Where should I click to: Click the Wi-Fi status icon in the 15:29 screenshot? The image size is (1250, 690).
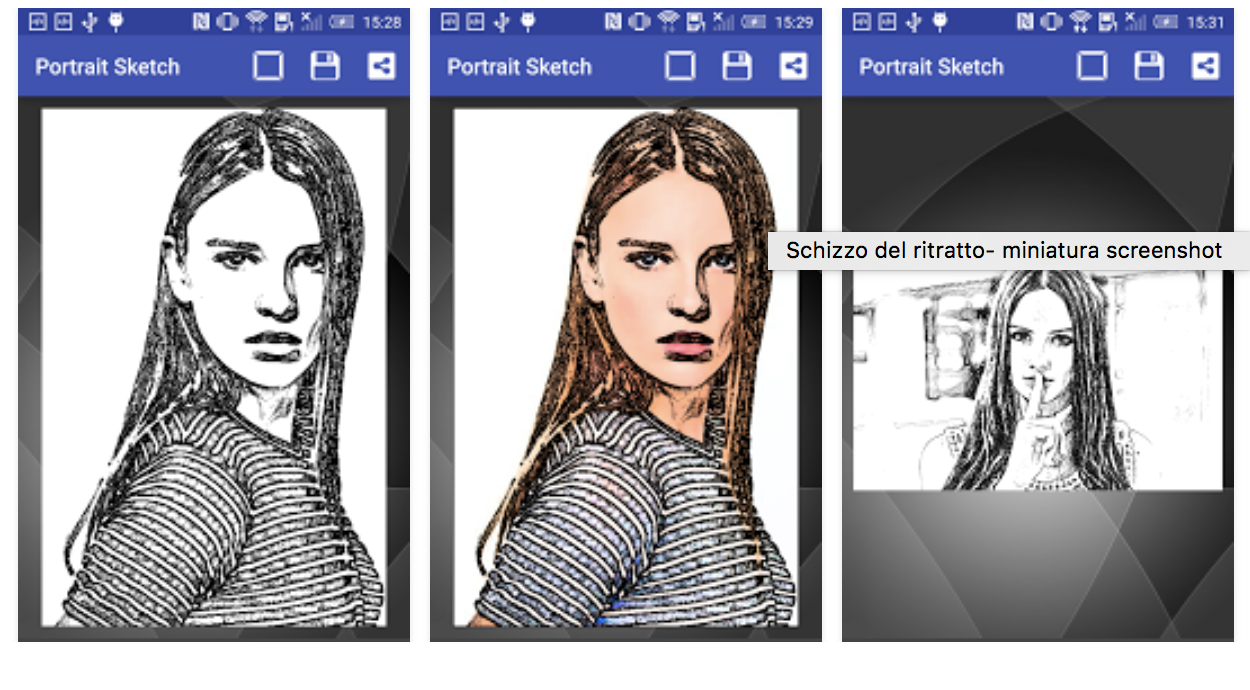[x=668, y=22]
